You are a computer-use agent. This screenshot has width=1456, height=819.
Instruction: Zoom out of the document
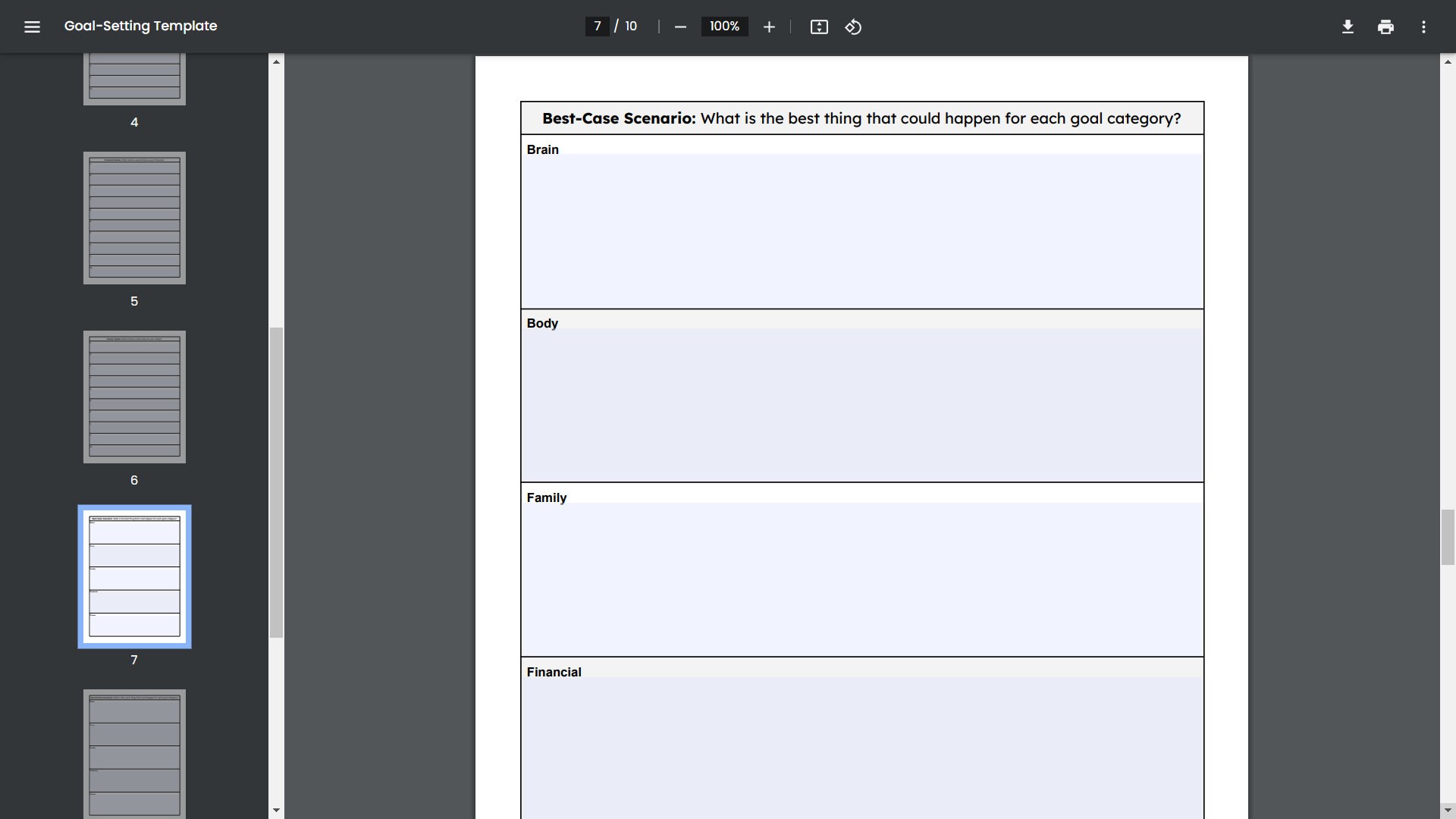pyautogui.click(x=679, y=27)
